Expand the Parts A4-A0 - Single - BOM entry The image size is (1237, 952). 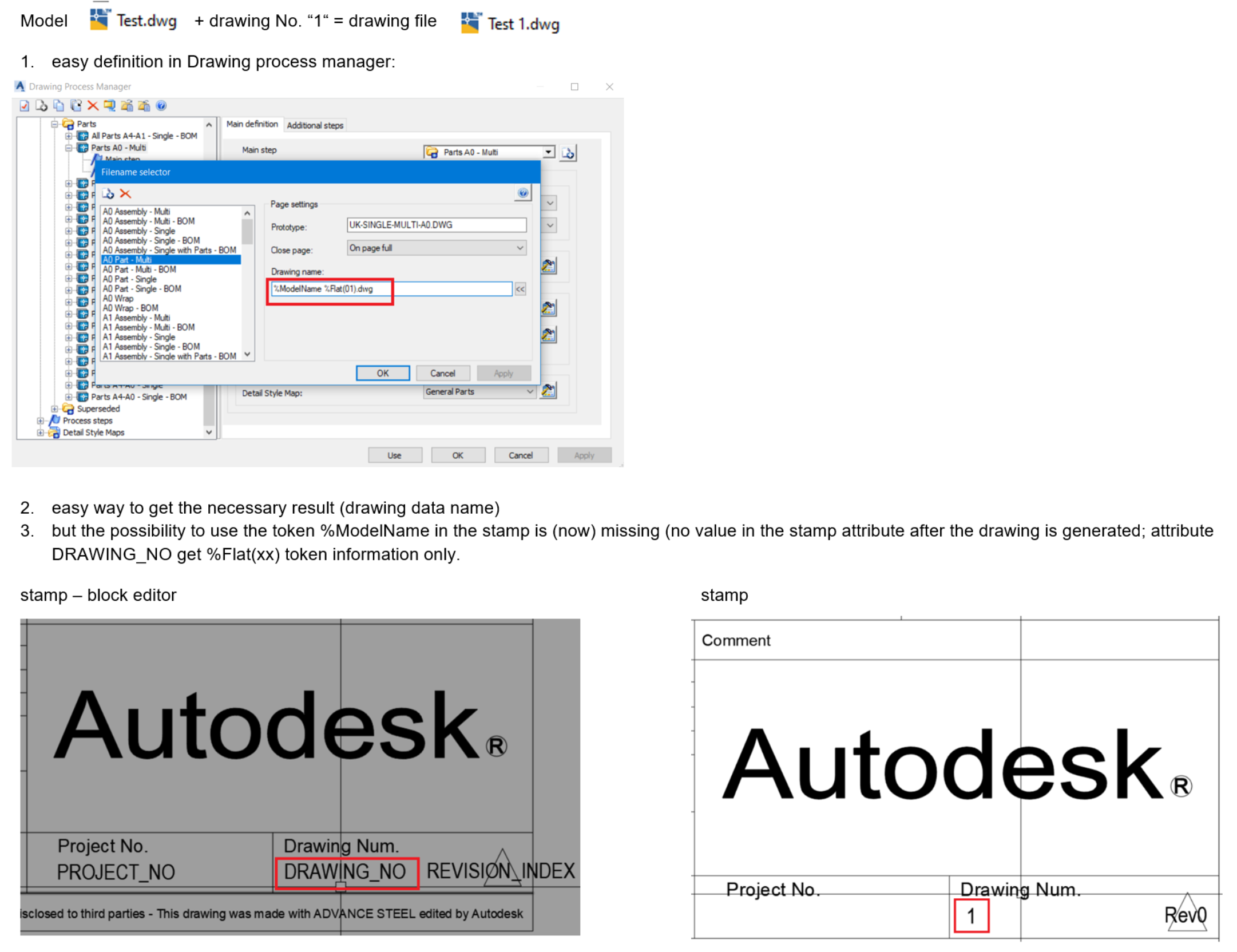70,396
